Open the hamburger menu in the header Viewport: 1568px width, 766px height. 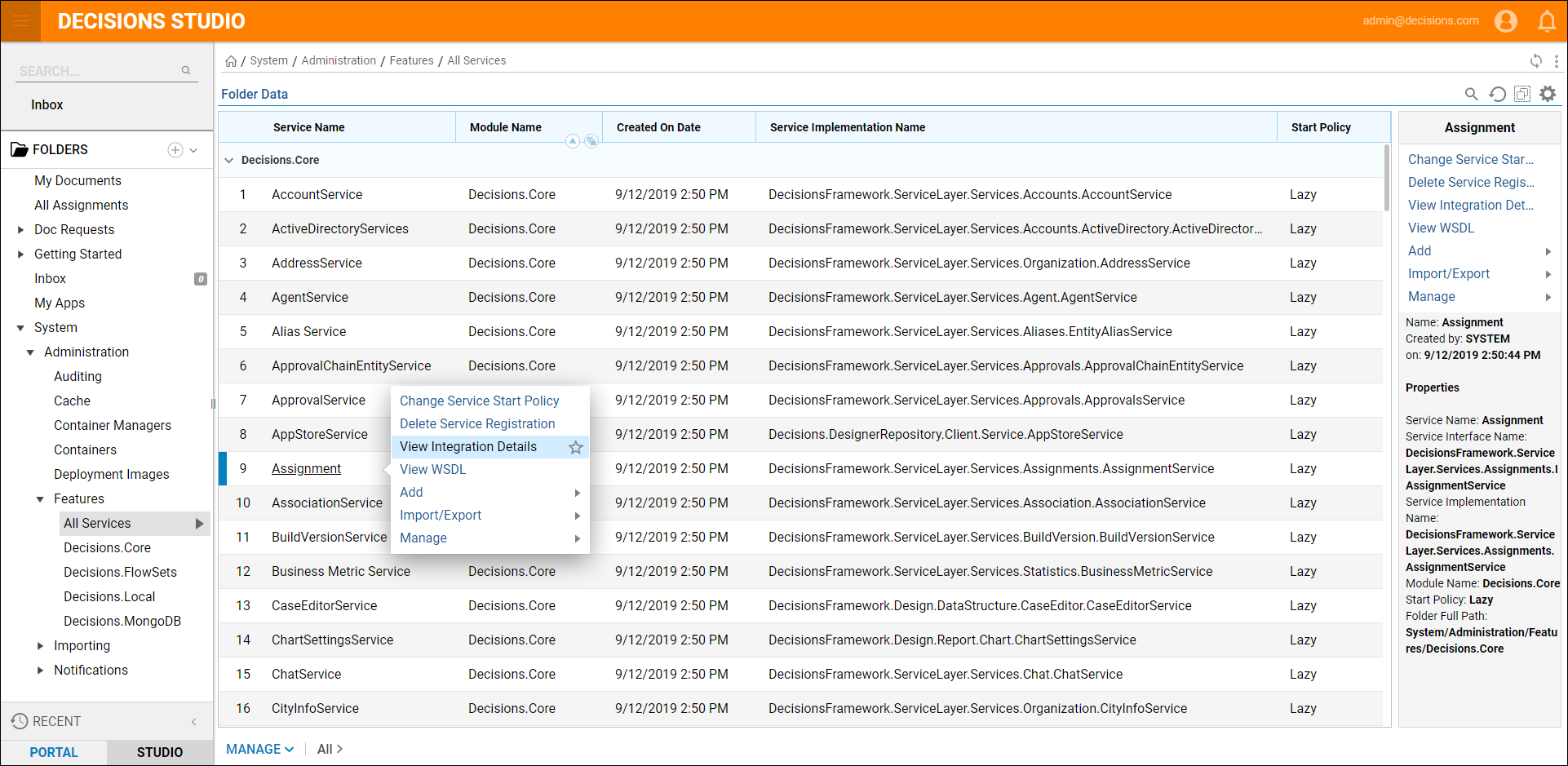(x=20, y=20)
